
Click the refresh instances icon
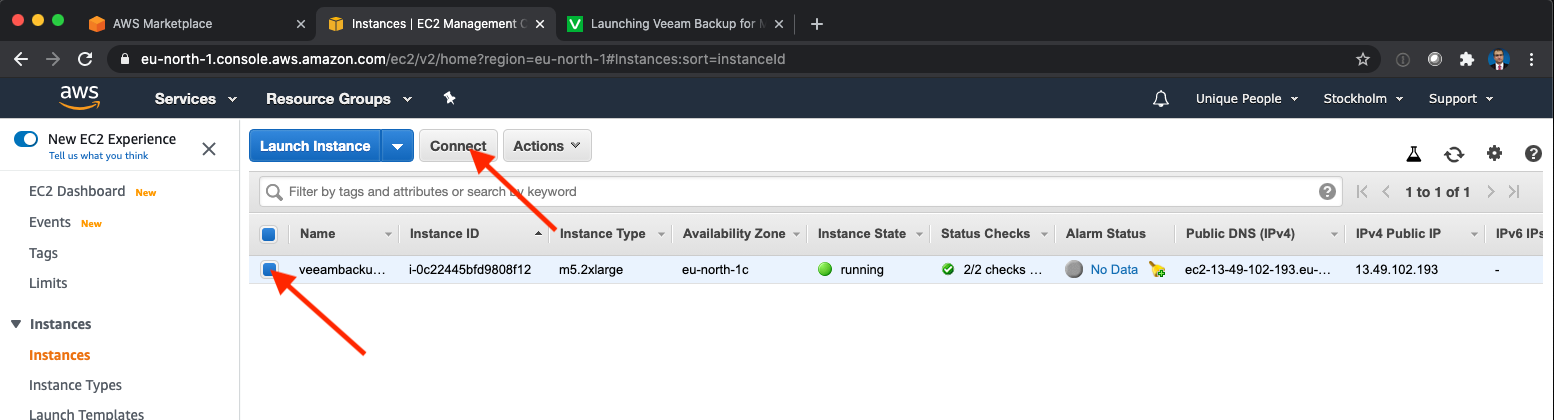pos(1454,154)
